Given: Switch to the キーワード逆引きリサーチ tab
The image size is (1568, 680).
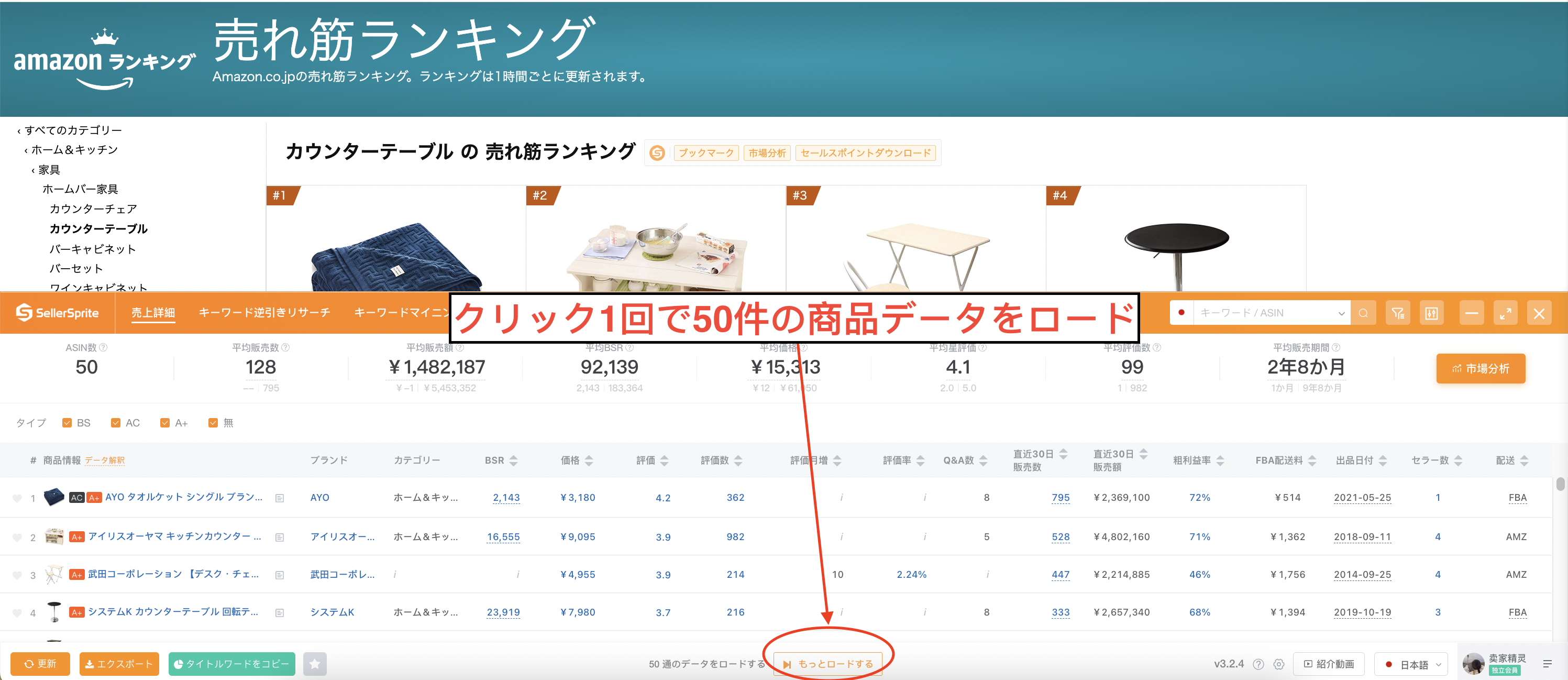Looking at the screenshot, I should tap(264, 312).
